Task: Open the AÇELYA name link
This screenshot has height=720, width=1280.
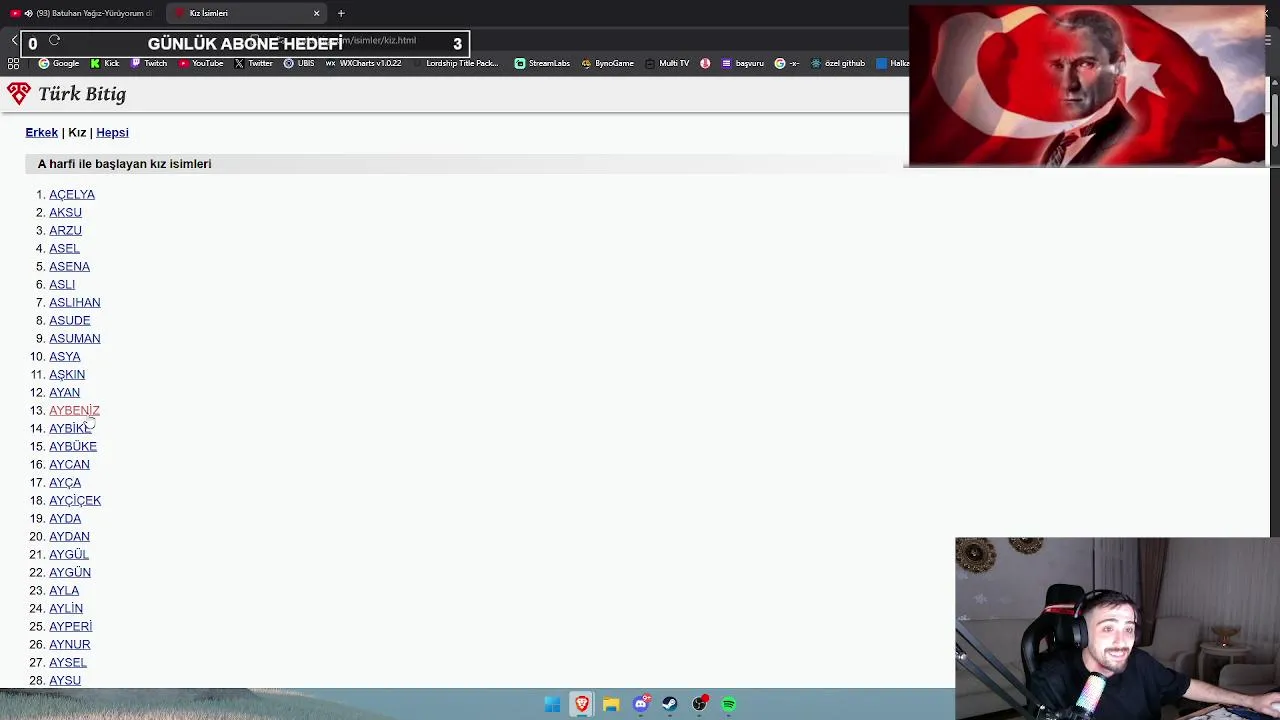Action: pos(72,194)
